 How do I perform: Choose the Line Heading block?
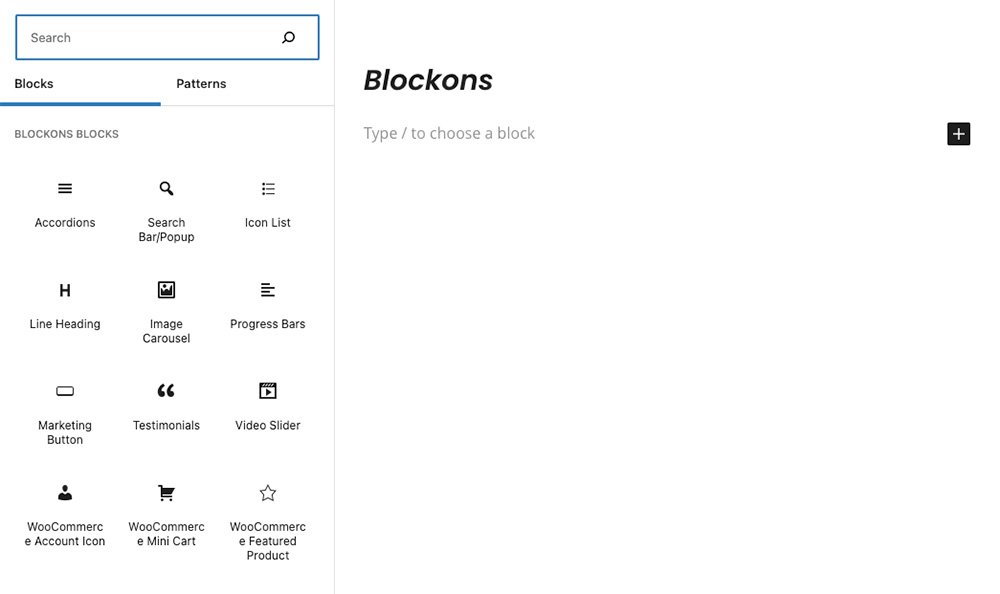coord(64,306)
